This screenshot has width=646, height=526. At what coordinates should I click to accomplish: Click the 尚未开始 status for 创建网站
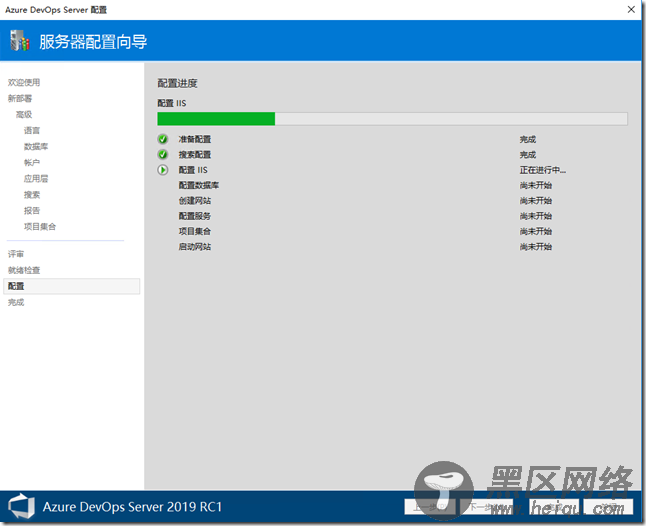pos(536,201)
